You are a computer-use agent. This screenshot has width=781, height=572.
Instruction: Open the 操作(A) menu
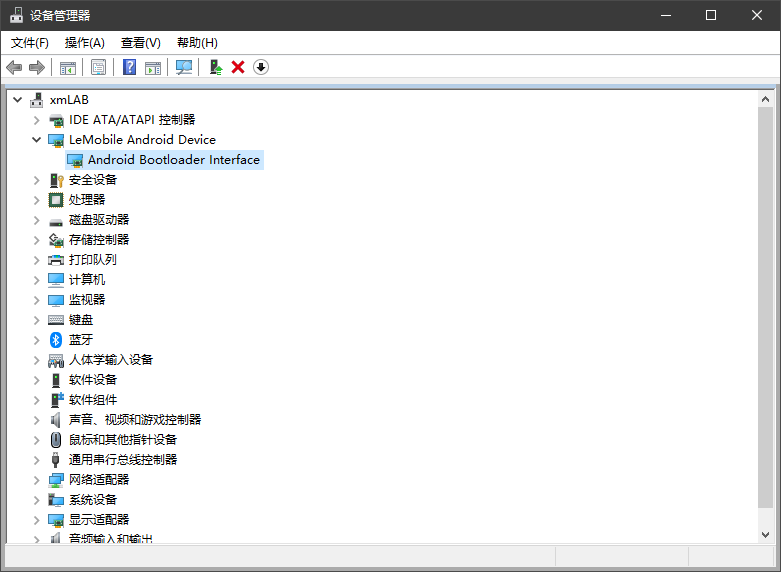84,43
